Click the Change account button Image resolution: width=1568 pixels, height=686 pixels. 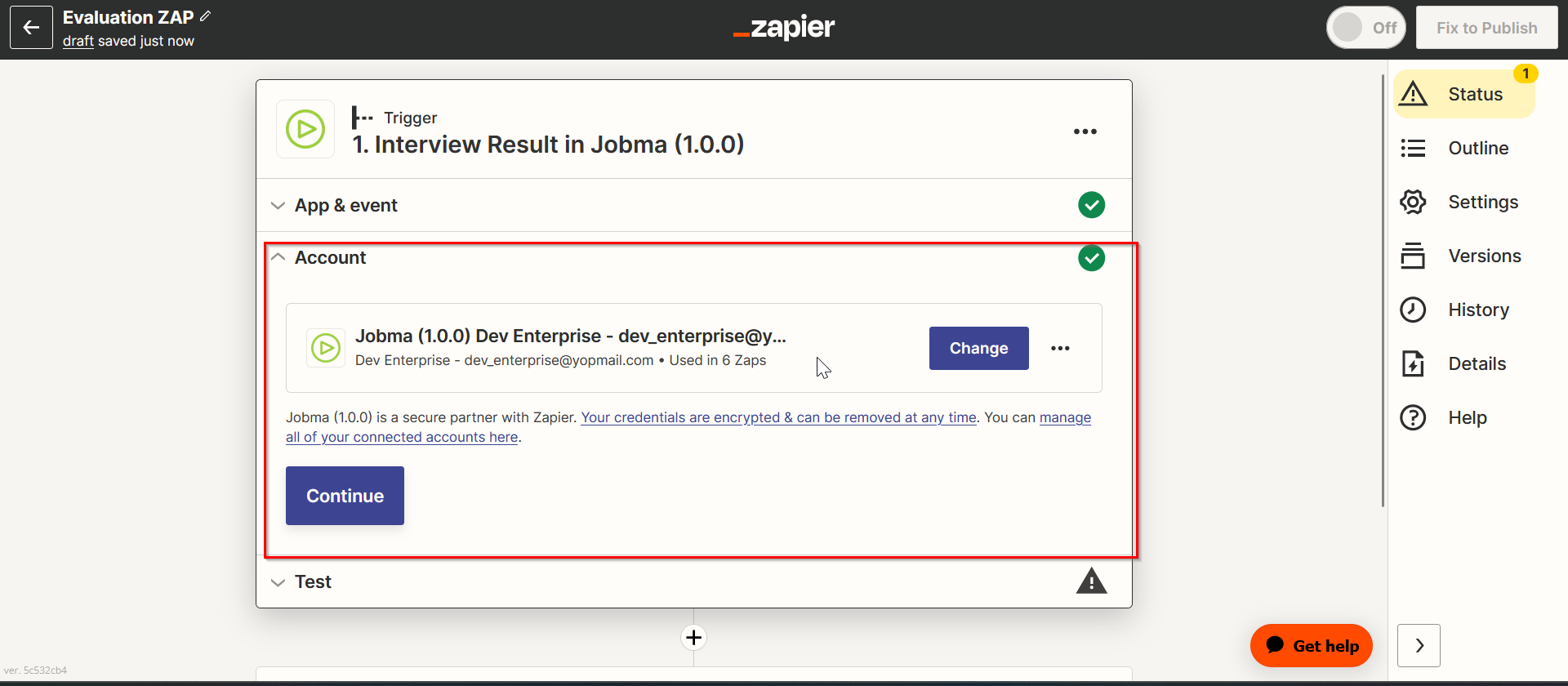978,348
